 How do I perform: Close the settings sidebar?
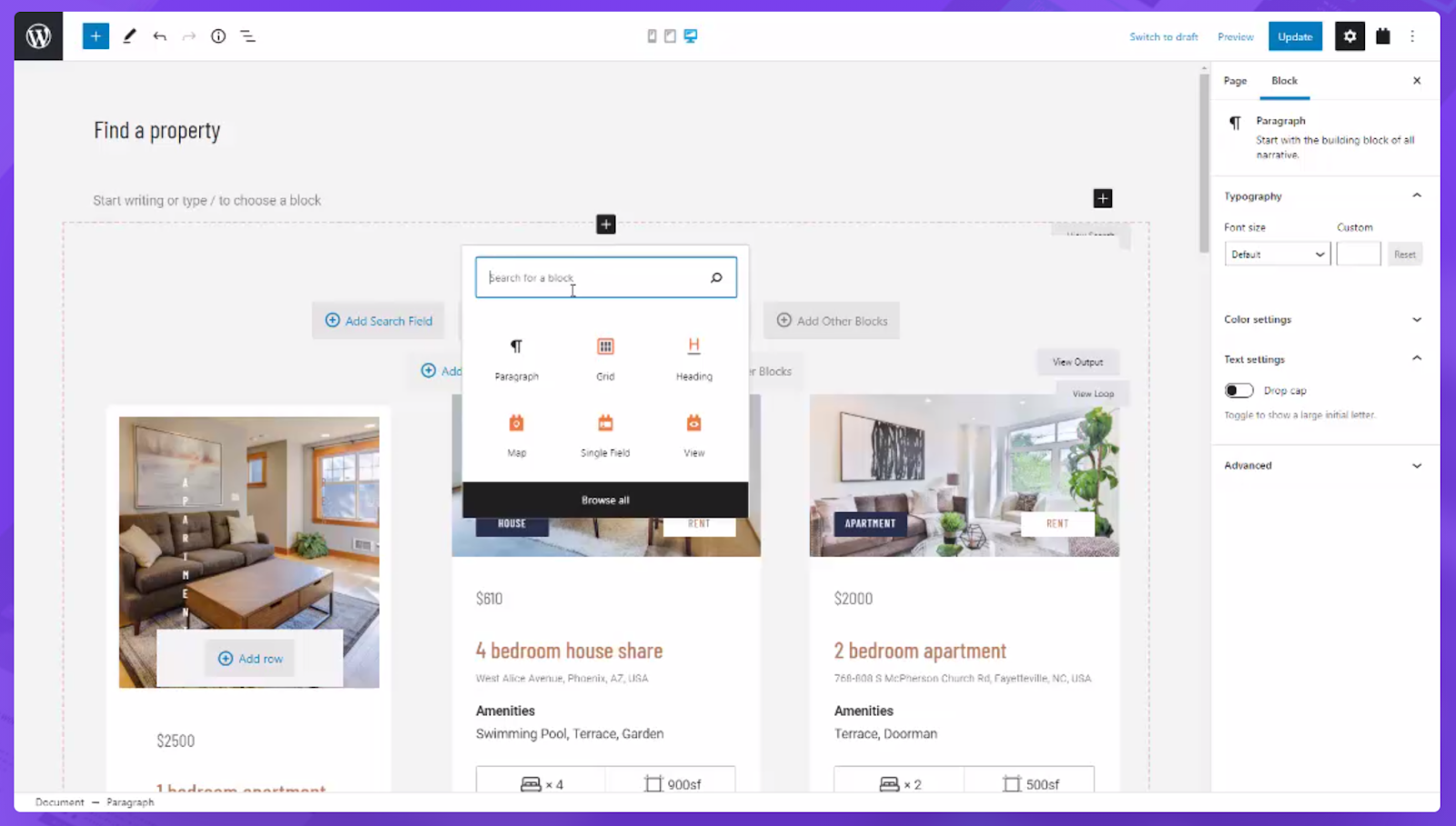(x=1417, y=81)
